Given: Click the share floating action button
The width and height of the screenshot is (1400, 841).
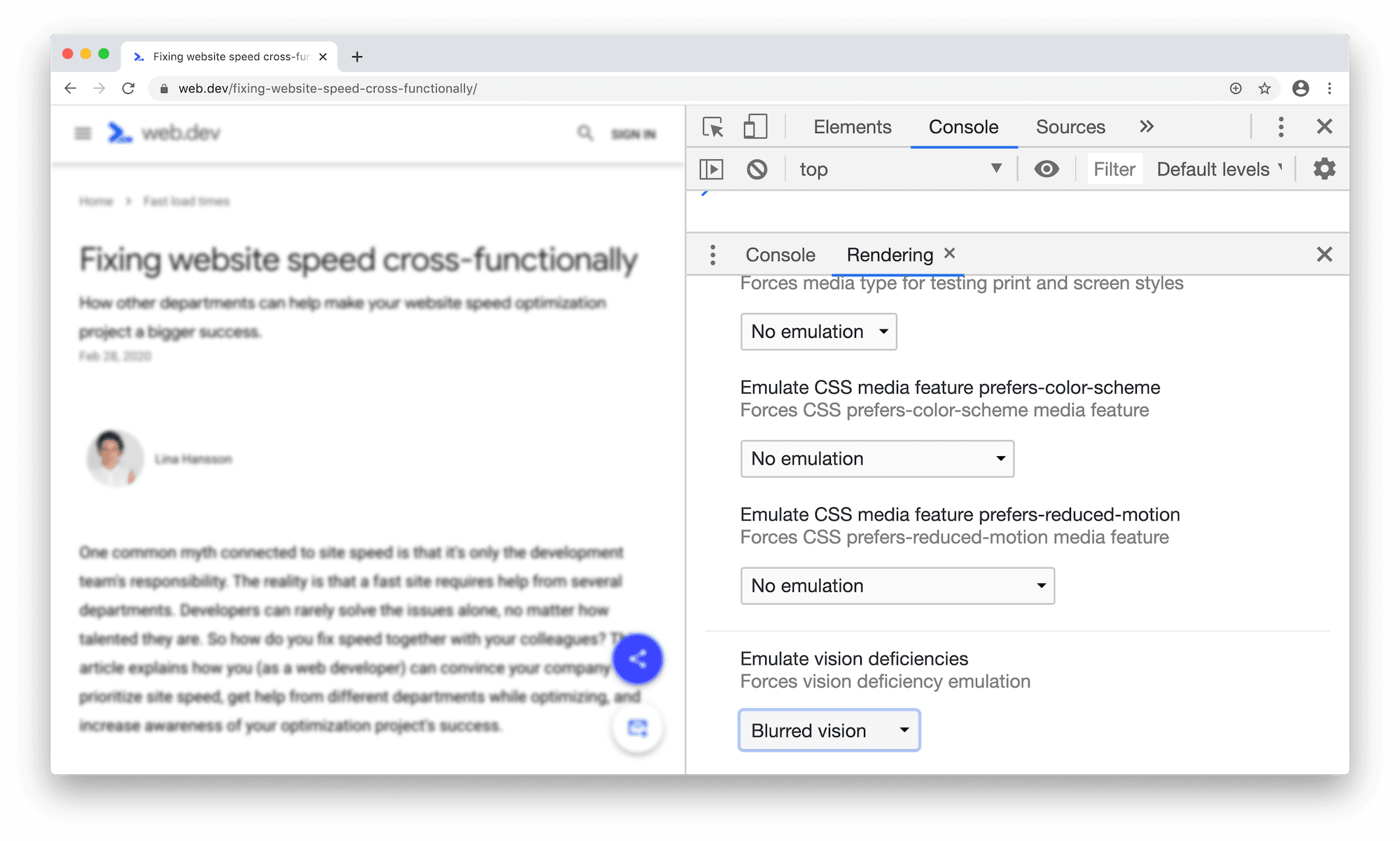Looking at the screenshot, I should point(638,659).
